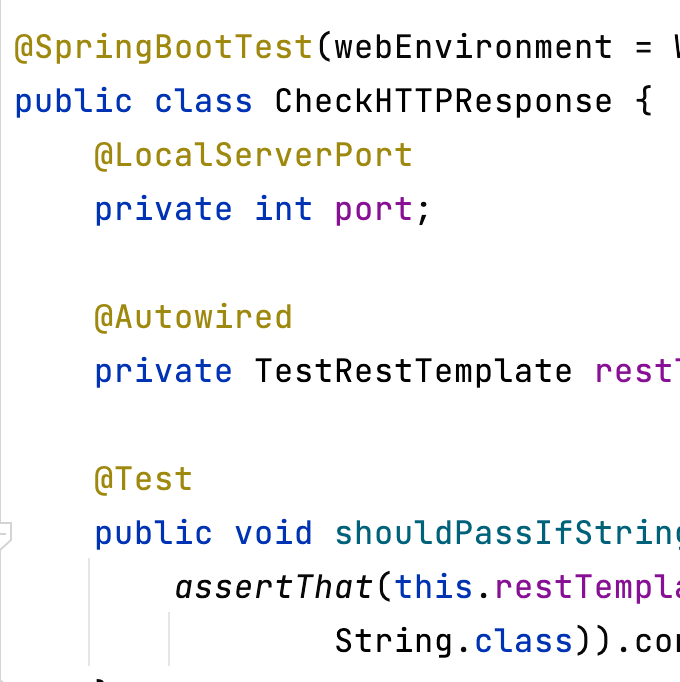Click the shouldPassIfString method name
This screenshot has width=680, height=682.
pos(507,533)
